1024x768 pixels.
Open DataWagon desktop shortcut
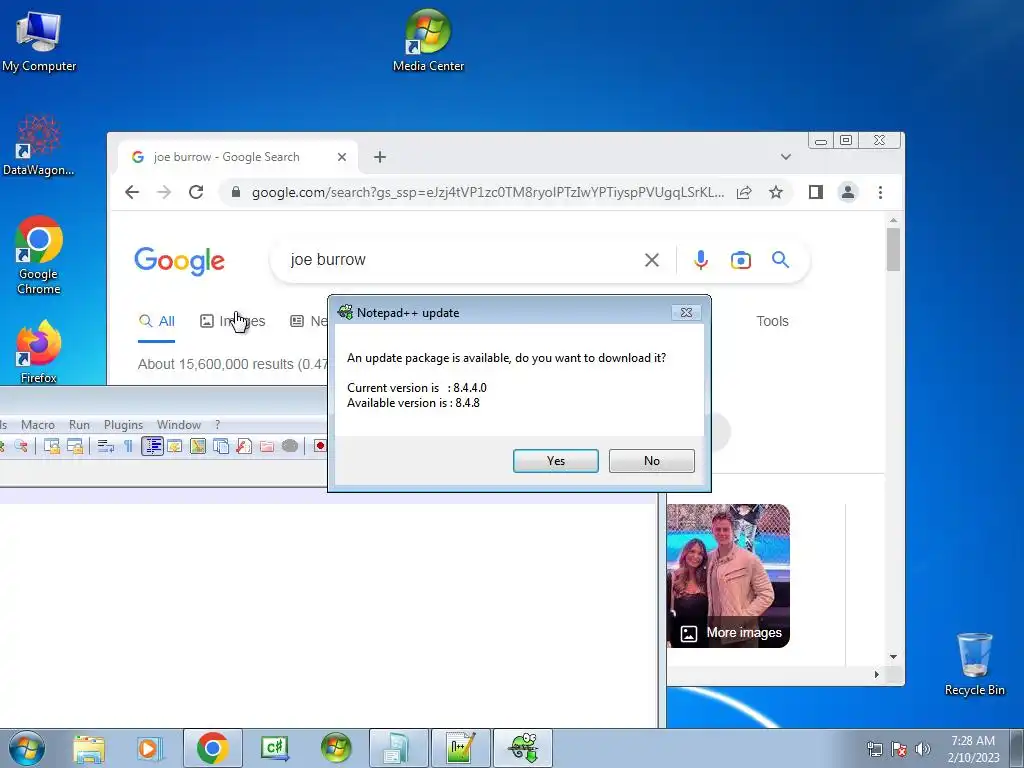(x=39, y=146)
